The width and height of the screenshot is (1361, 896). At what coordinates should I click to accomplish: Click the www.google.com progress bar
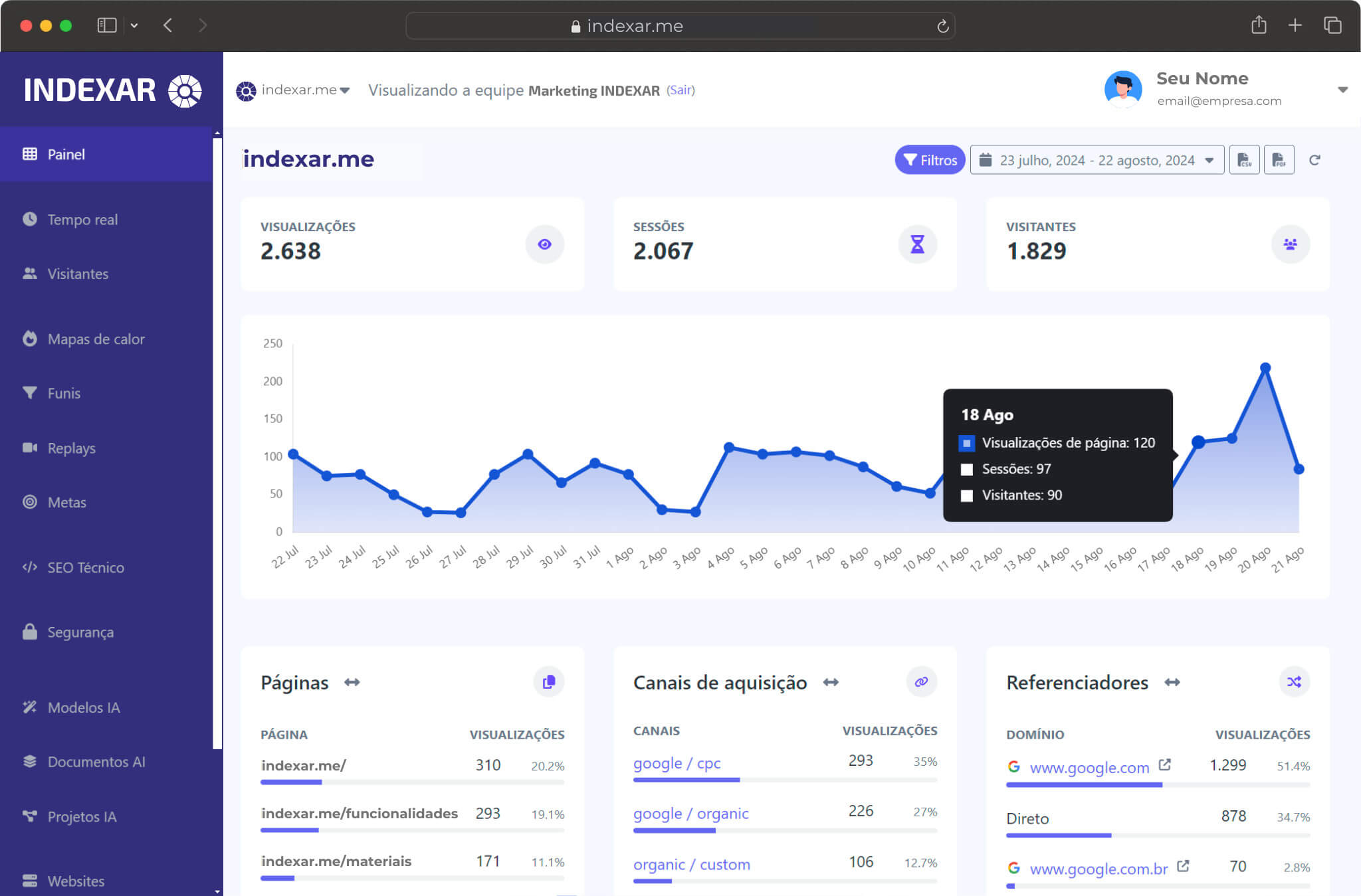(1158, 785)
